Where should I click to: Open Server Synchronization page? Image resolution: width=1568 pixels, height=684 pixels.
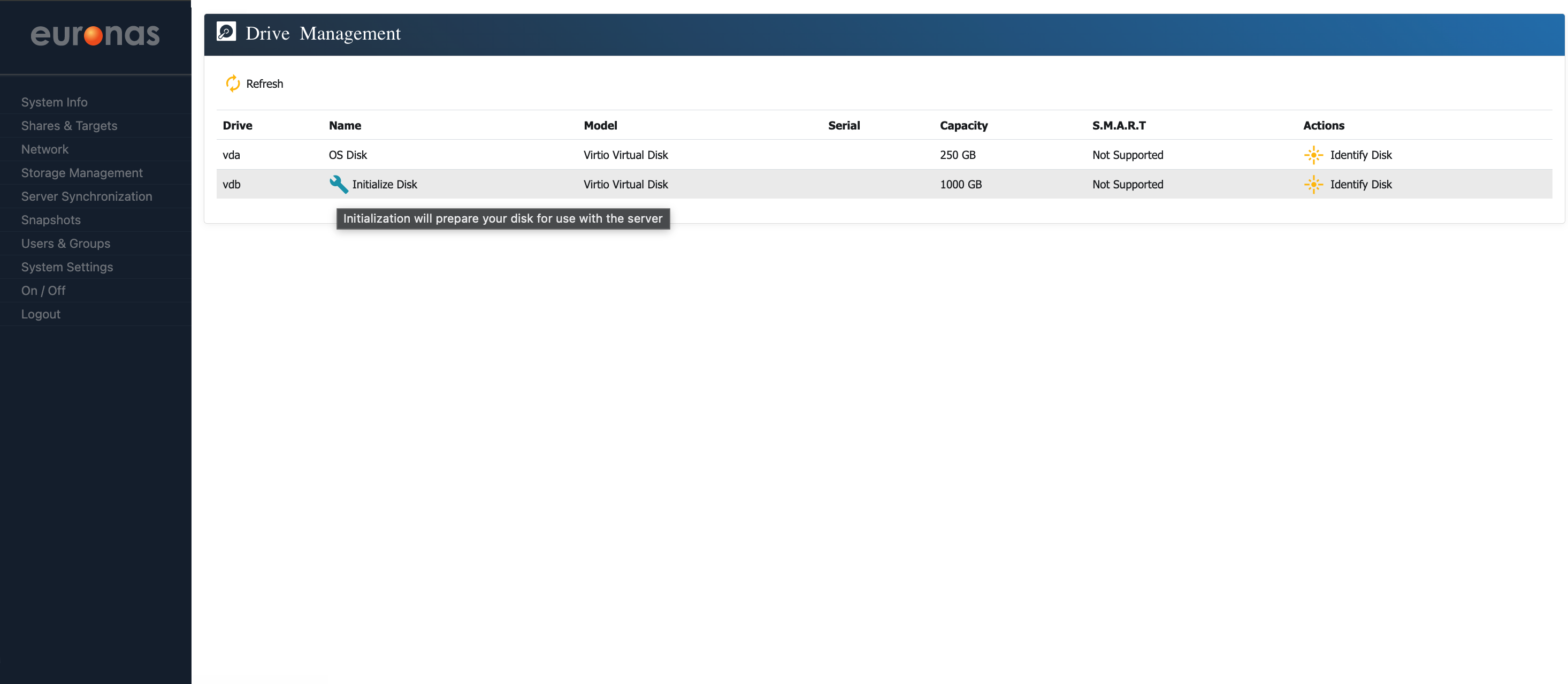87,196
